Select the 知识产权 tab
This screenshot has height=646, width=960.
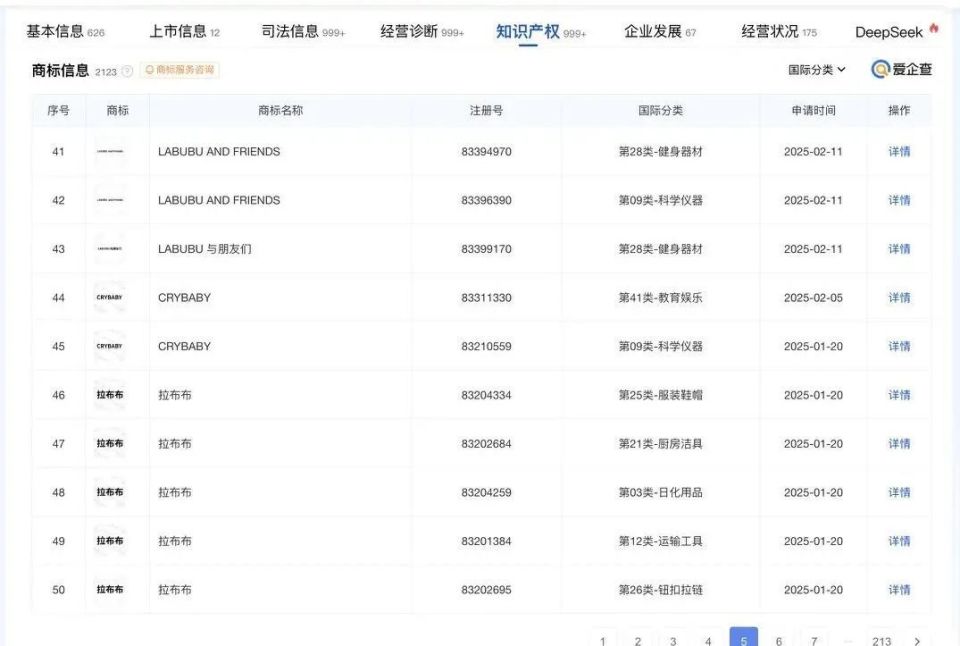tap(541, 32)
